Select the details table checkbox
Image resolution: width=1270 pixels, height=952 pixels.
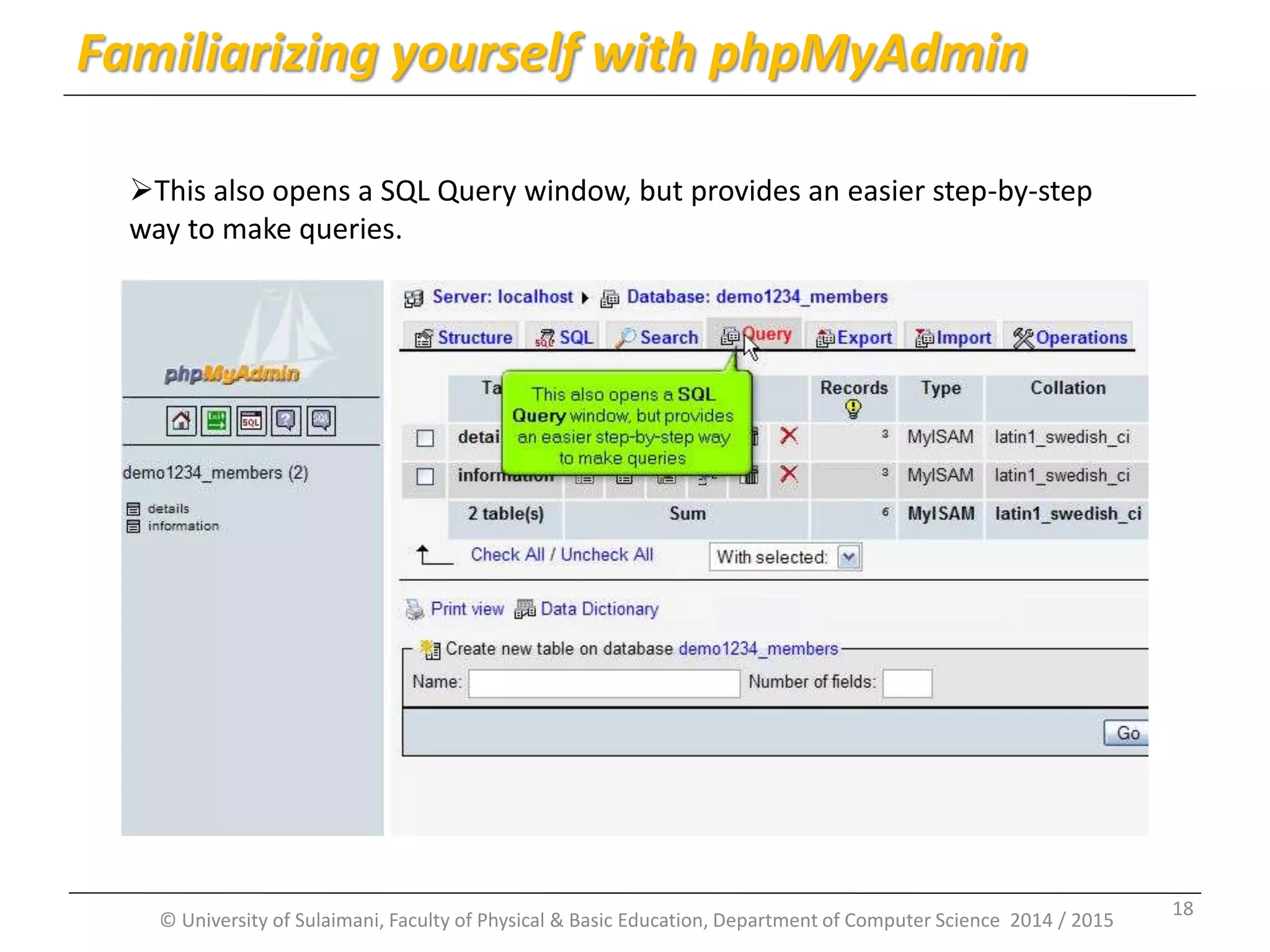pos(425,438)
